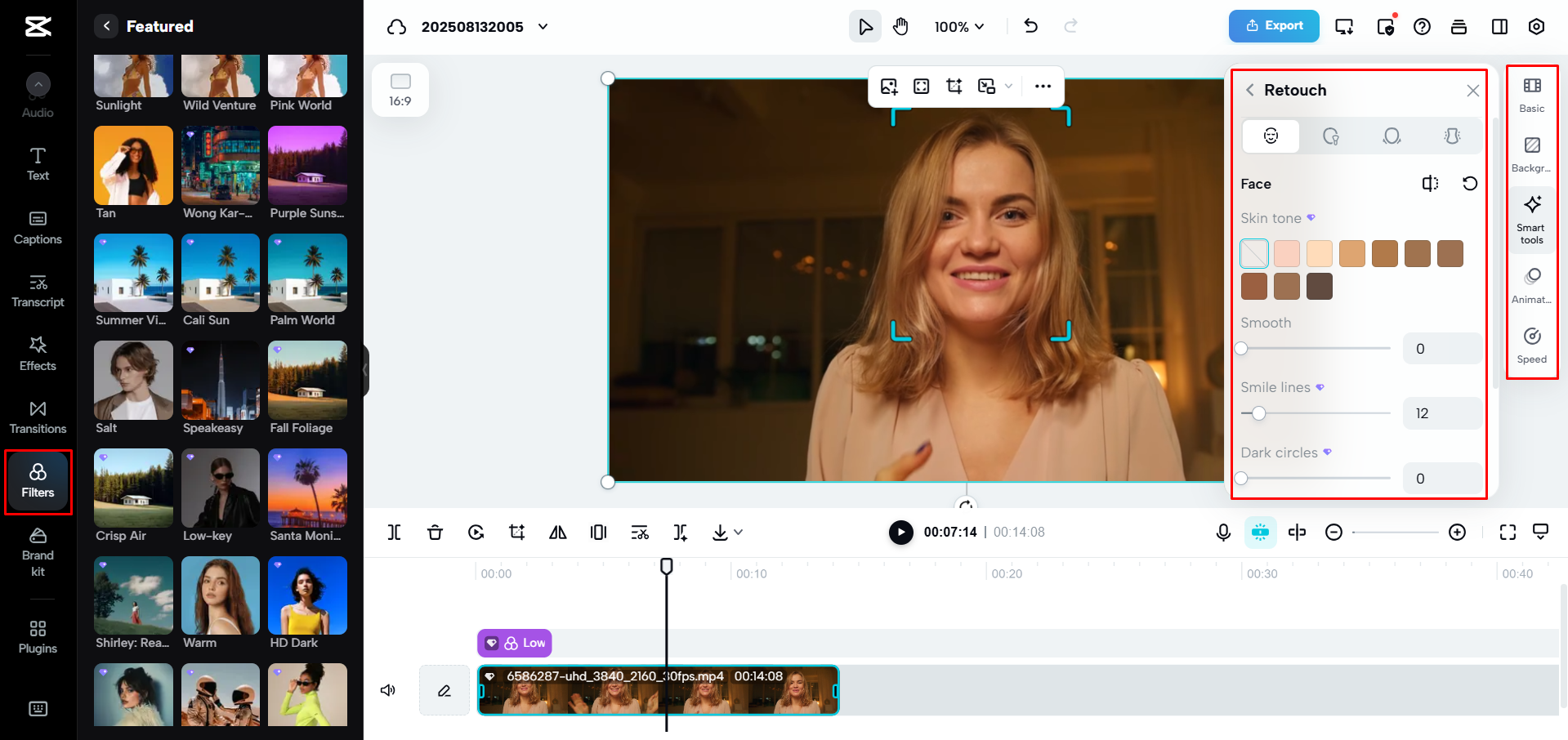Open the Crop tool above the timeline
1568x740 pixels.
click(516, 532)
